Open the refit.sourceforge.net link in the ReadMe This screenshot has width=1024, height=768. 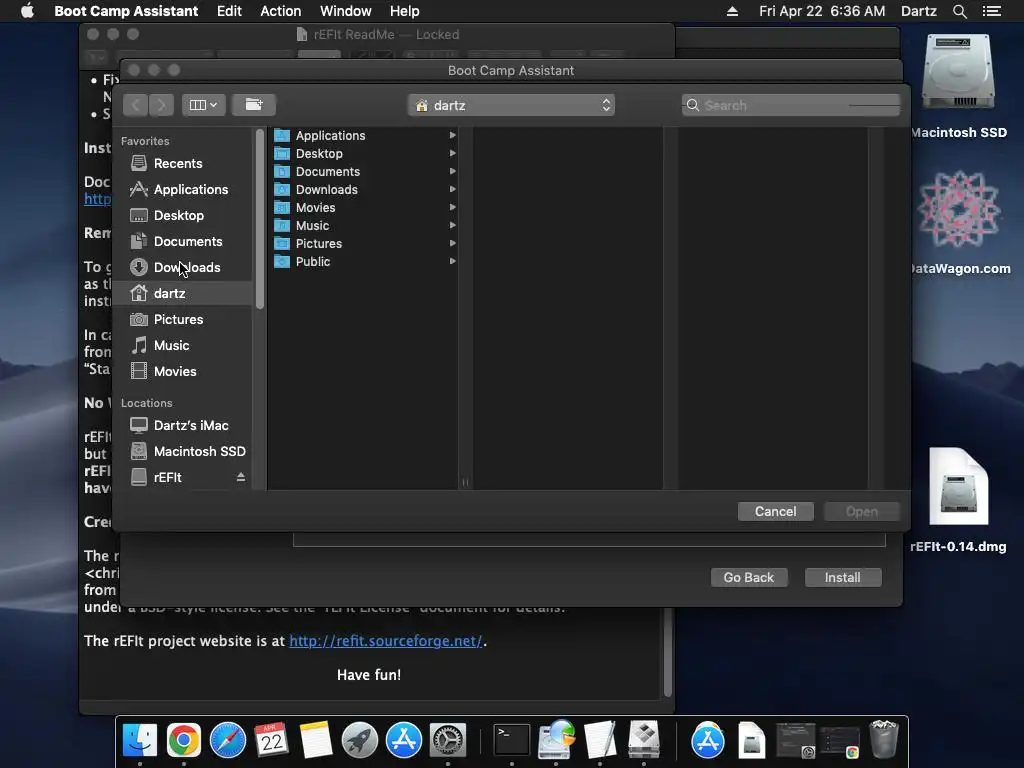[385, 641]
